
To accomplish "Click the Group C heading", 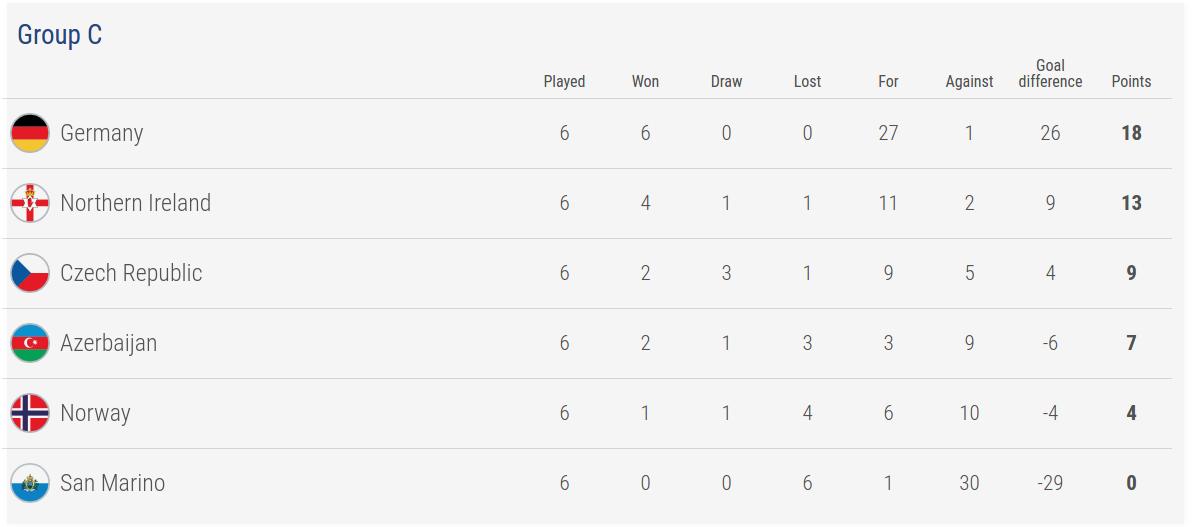I will (60, 35).
